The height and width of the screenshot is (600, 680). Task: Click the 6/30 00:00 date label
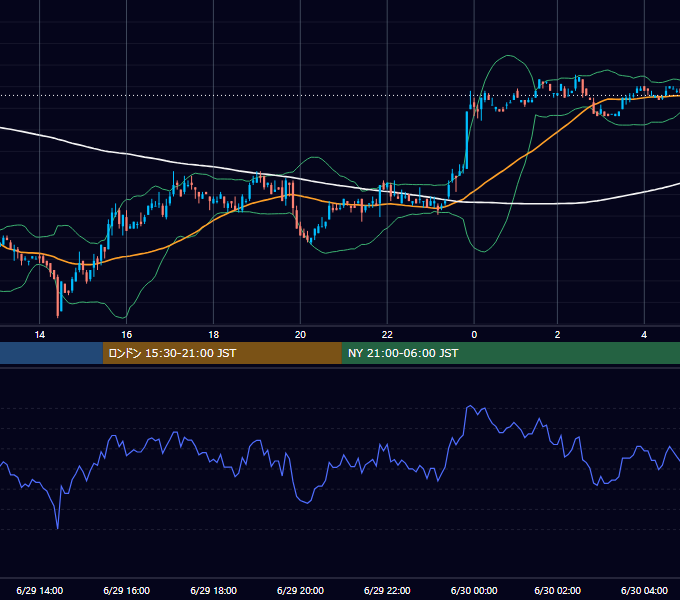coord(474,590)
